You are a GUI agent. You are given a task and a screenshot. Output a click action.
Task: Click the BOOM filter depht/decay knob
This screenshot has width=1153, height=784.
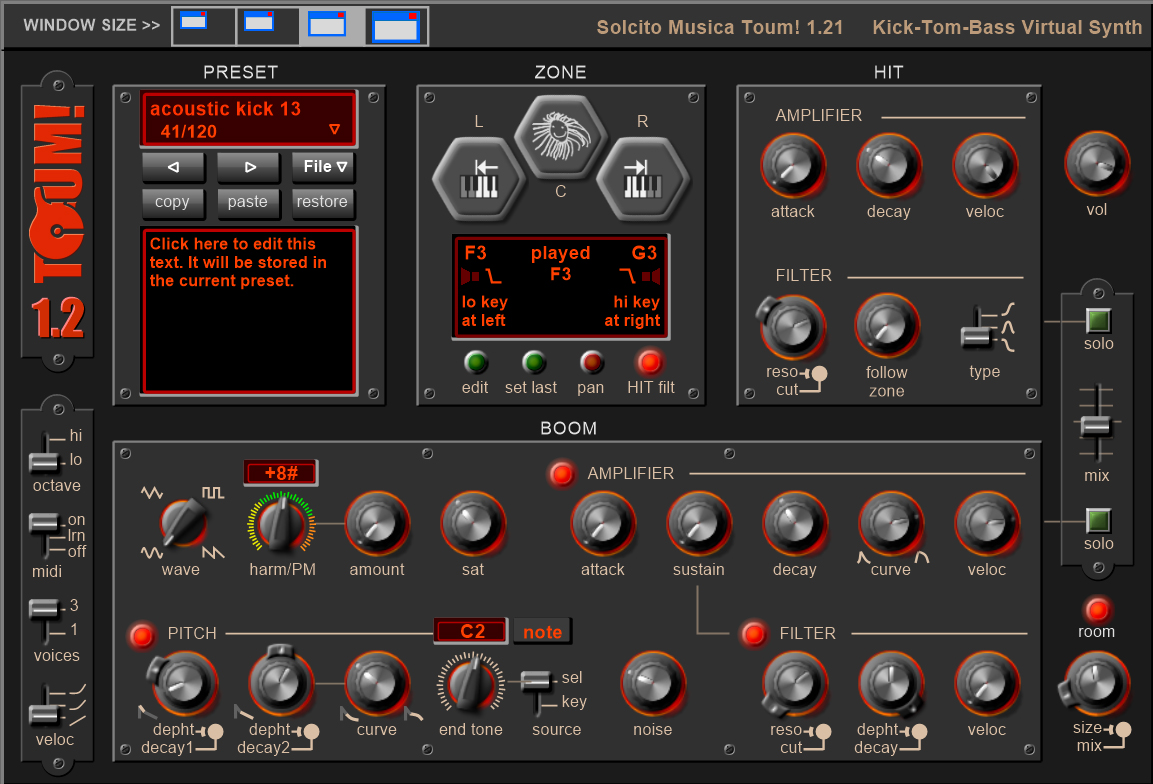coord(890,683)
